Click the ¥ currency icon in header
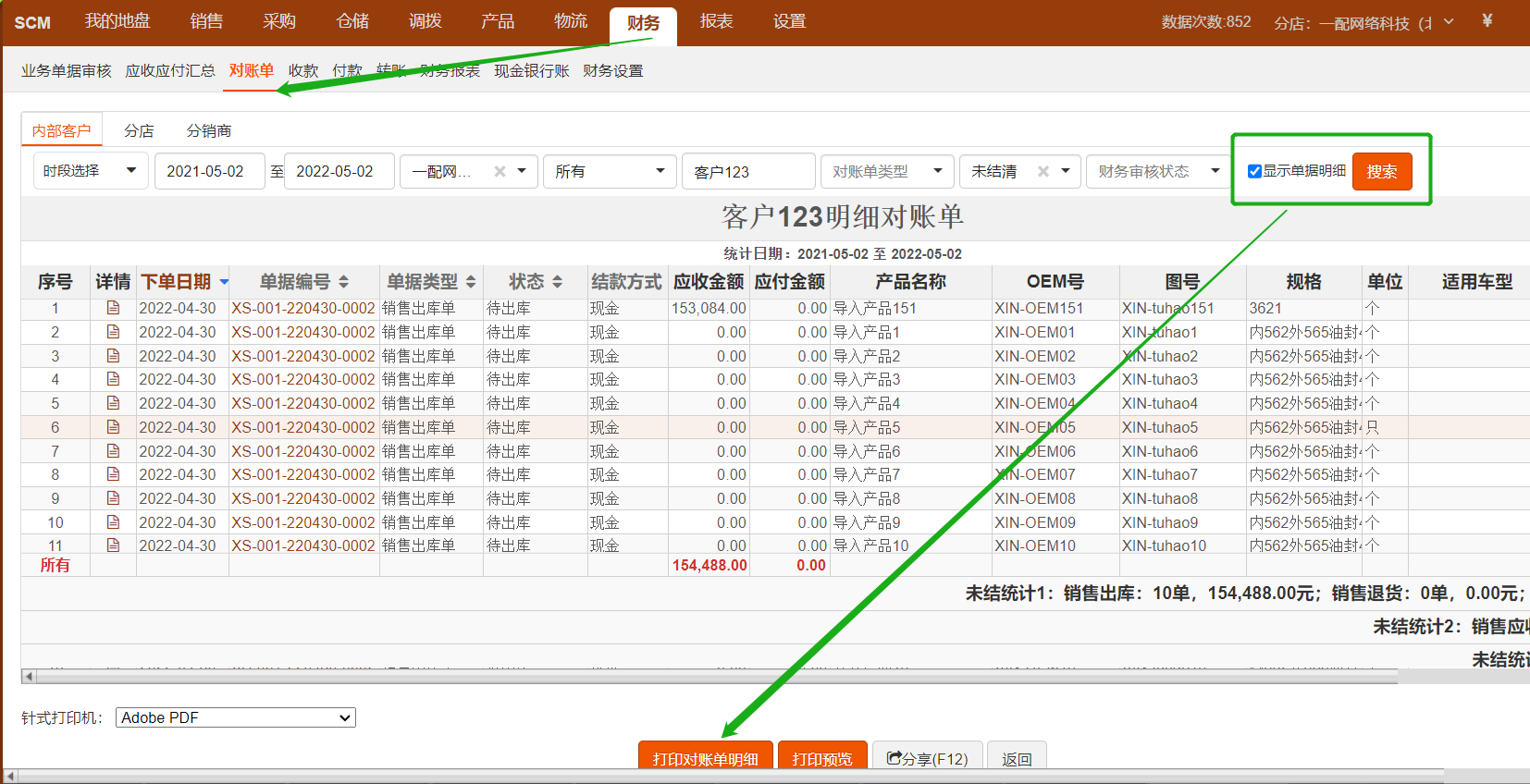This screenshot has width=1530, height=784. (1487, 20)
